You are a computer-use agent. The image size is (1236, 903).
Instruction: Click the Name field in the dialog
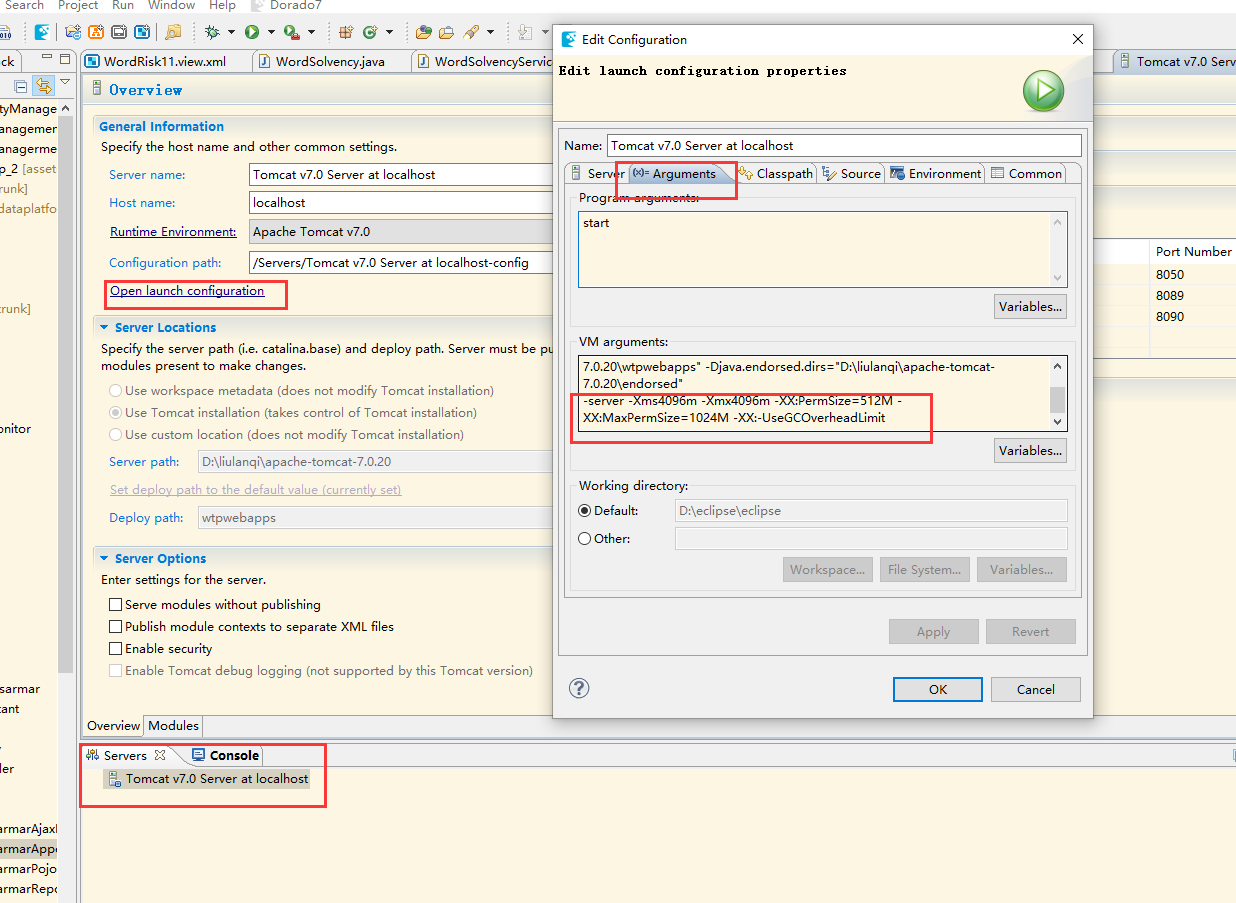coord(845,145)
